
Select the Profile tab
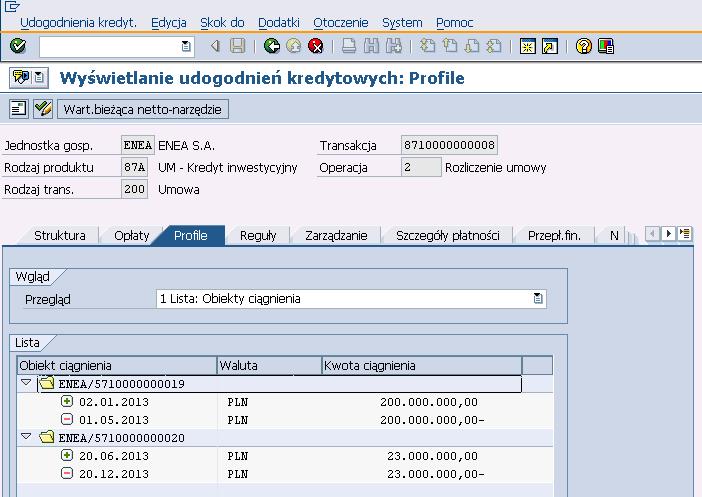(191, 236)
